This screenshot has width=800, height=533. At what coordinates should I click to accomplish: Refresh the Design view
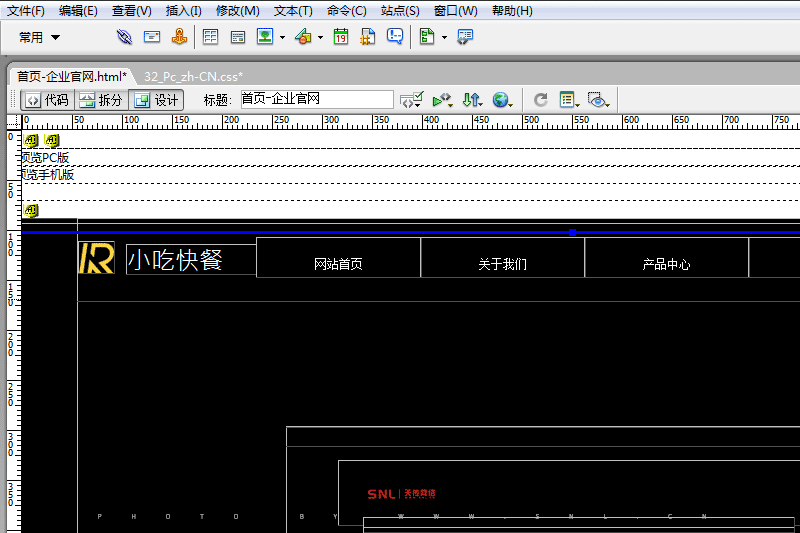pyautogui.click(x=541, y=99)
